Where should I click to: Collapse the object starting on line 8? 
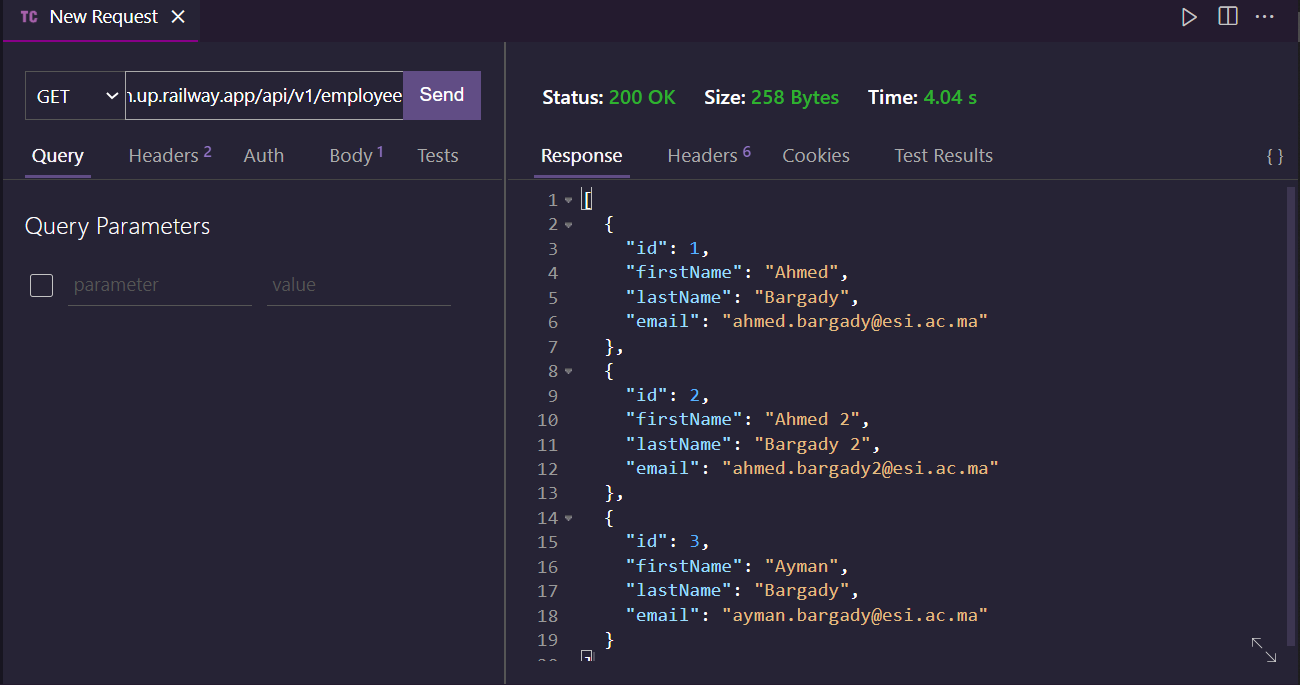569,370
